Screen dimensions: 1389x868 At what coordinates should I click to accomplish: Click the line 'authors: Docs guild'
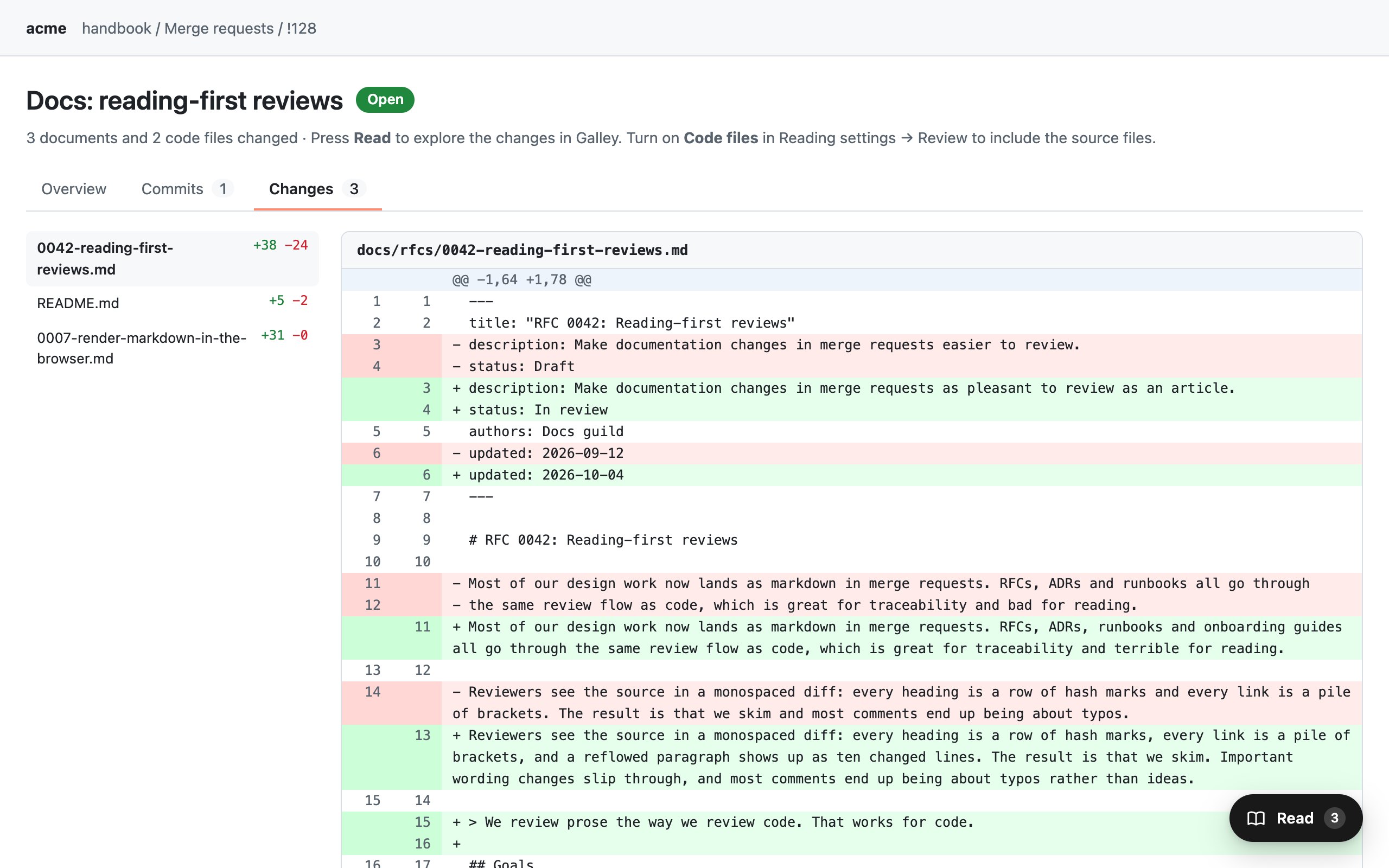(851, 432)
